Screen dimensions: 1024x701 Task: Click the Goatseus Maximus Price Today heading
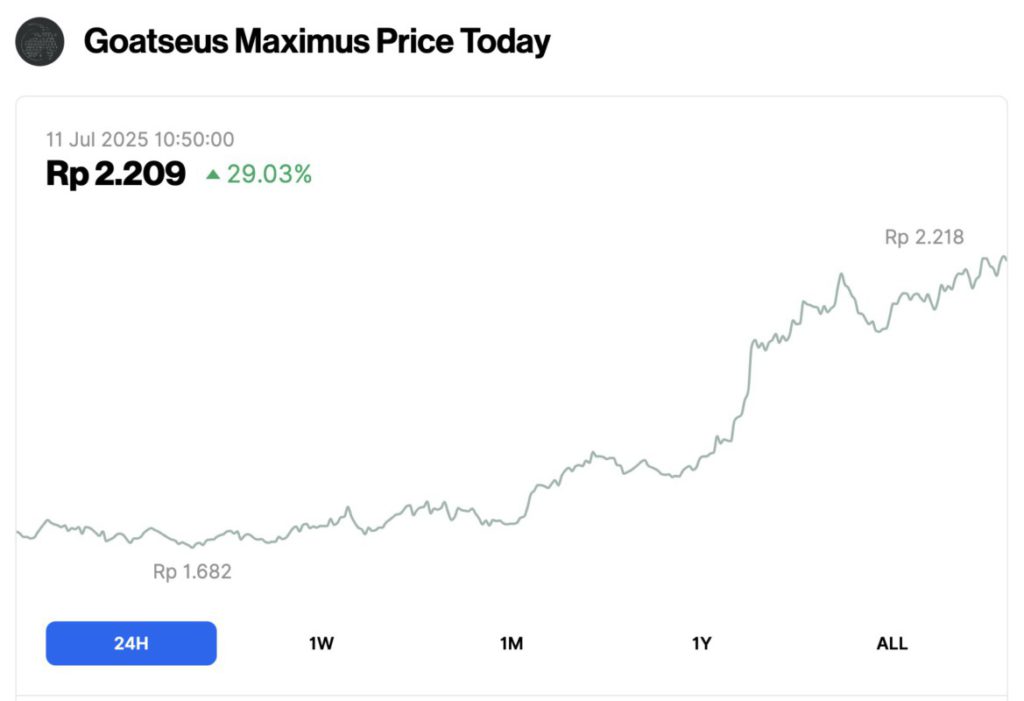pos(317,42)
